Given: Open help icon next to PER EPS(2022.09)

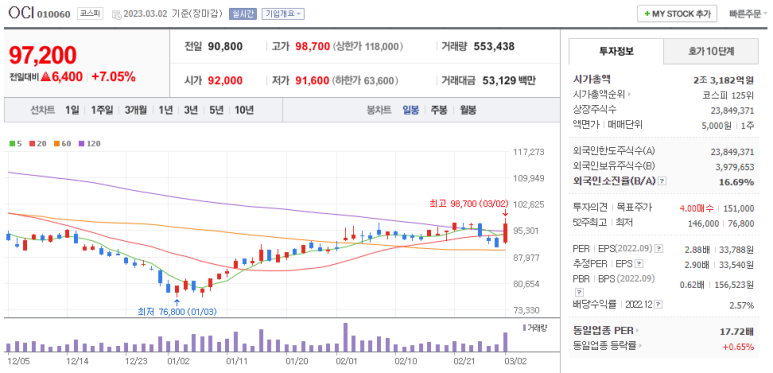Looking at the screenshot, I should point(659,249).
